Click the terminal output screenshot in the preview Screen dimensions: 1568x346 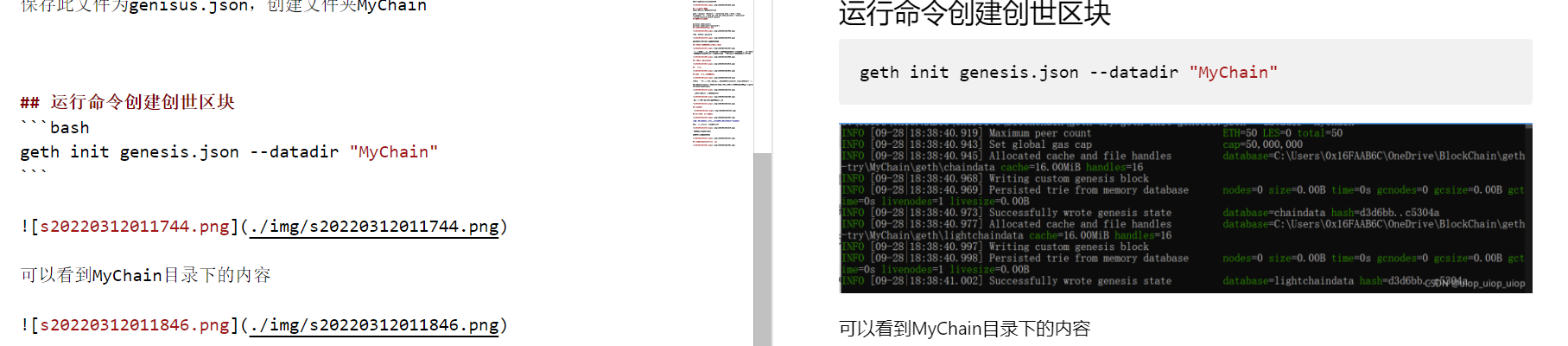1185,208
